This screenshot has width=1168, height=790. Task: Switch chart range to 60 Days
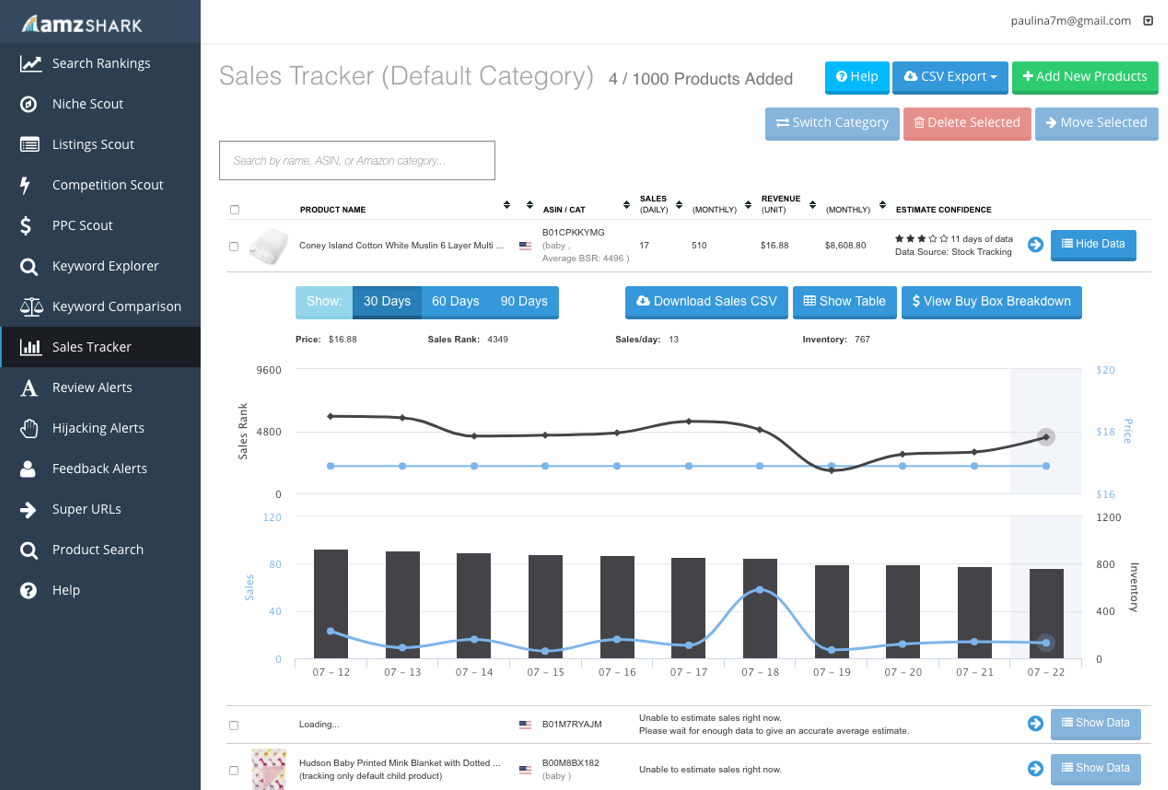click(x=455, y=302)
